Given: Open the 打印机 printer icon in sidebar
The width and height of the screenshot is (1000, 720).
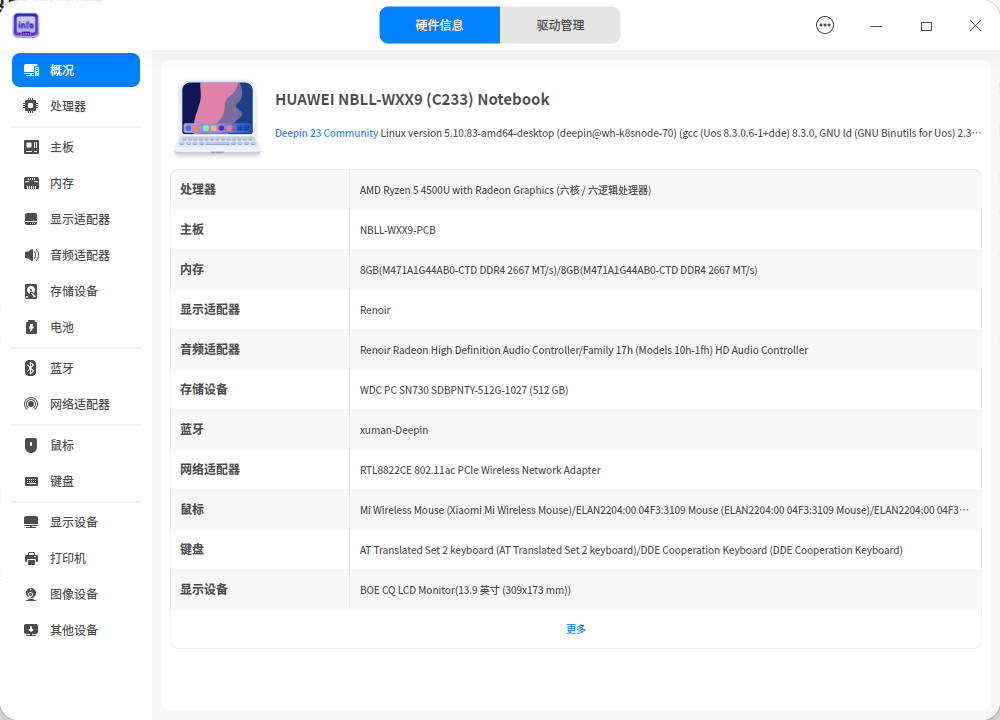Looking at the screenshot, I should click(31, 559).
